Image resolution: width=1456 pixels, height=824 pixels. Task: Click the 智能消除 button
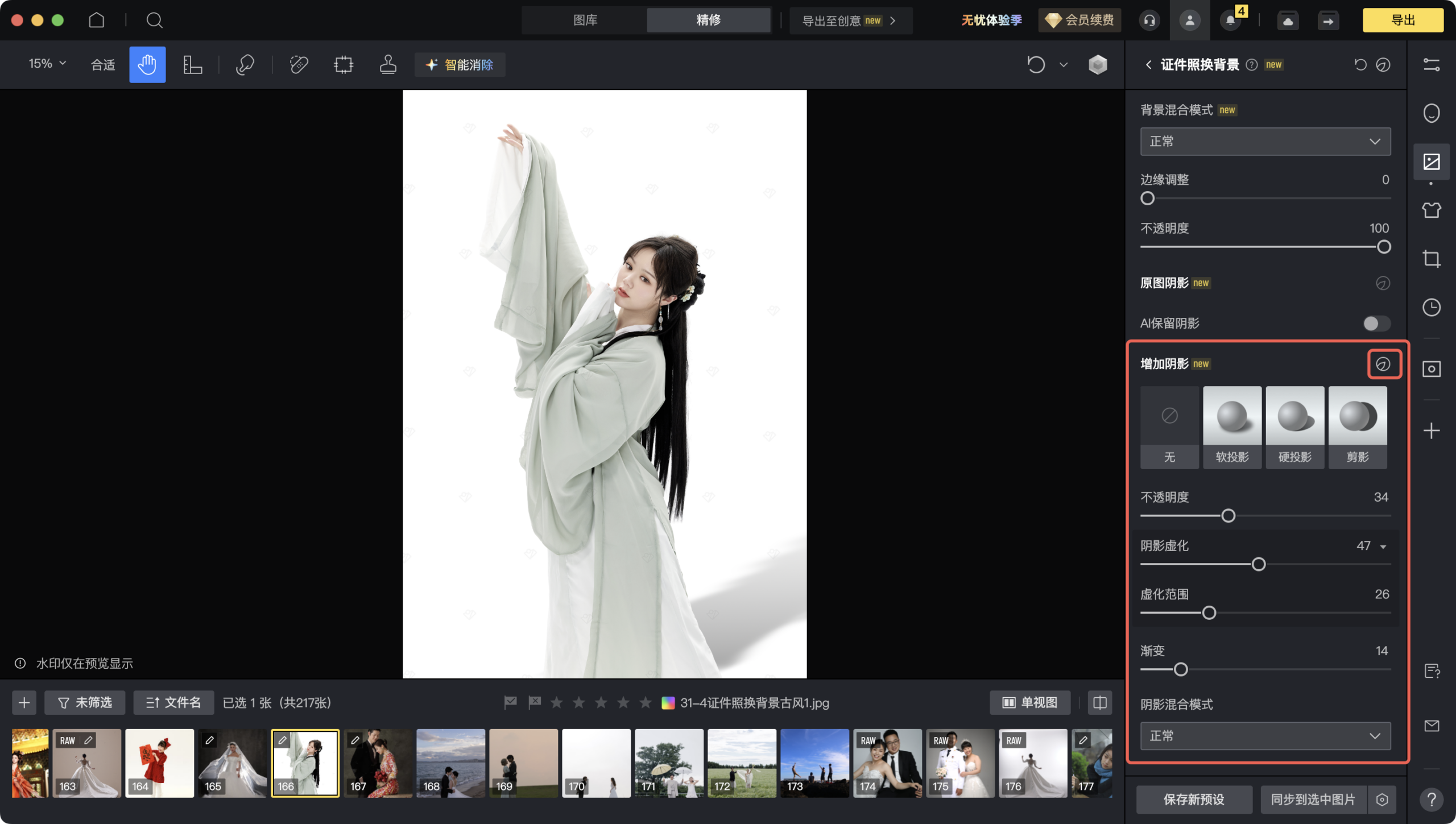pos(460,64)
